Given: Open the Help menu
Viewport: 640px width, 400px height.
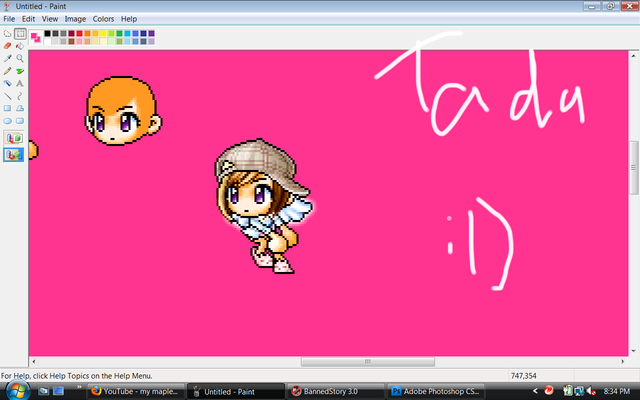Looking at the screenshot, I should click(129, 19).
